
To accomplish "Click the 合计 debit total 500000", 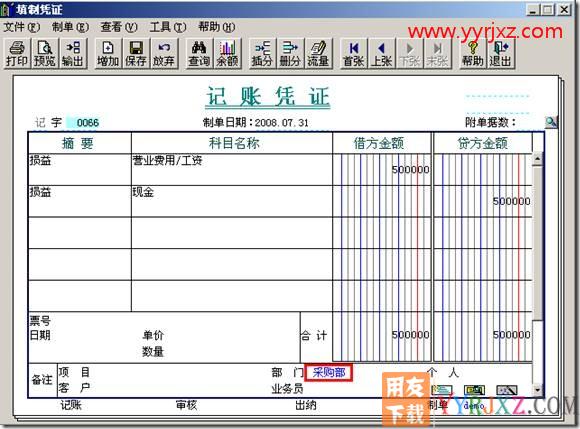I will [410, 335].
